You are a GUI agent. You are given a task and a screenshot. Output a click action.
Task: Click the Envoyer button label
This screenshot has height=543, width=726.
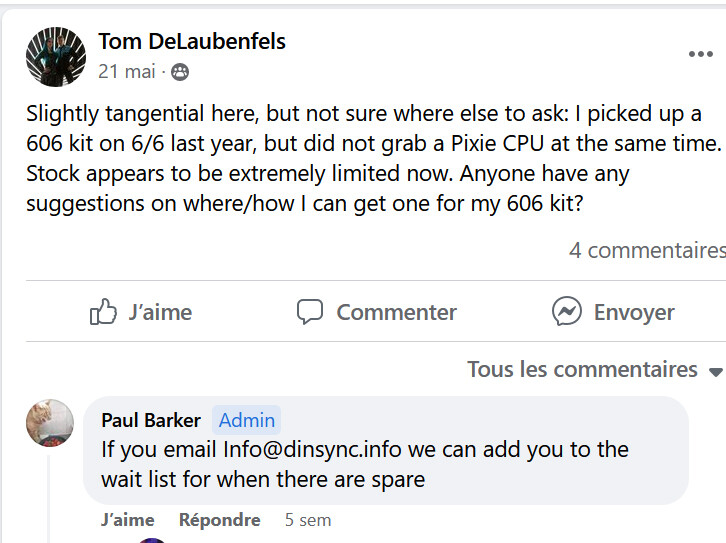pos(634,312)
